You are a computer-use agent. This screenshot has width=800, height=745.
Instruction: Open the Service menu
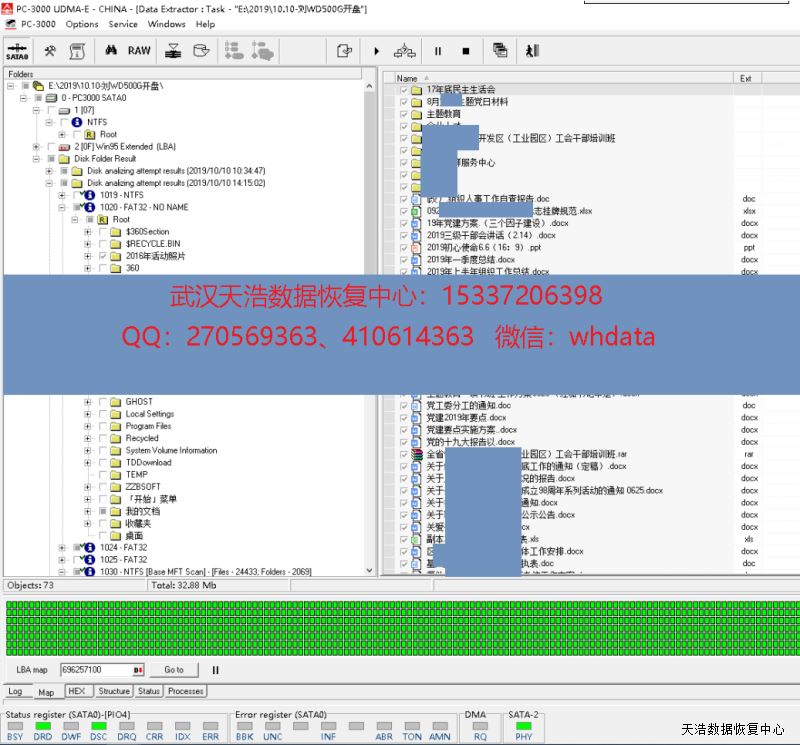click(x=123, y=24)
